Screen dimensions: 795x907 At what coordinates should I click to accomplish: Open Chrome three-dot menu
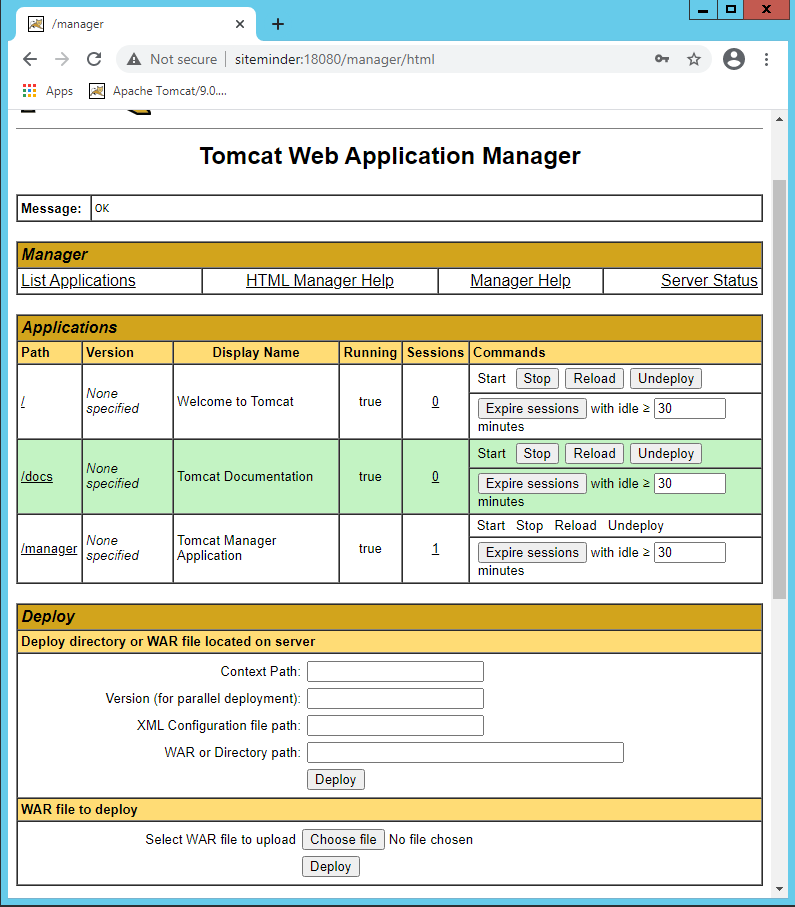(x=767, y=59)
